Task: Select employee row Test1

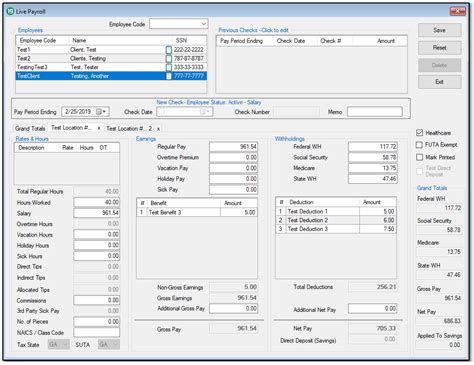Action: click(x=111, y=50)
